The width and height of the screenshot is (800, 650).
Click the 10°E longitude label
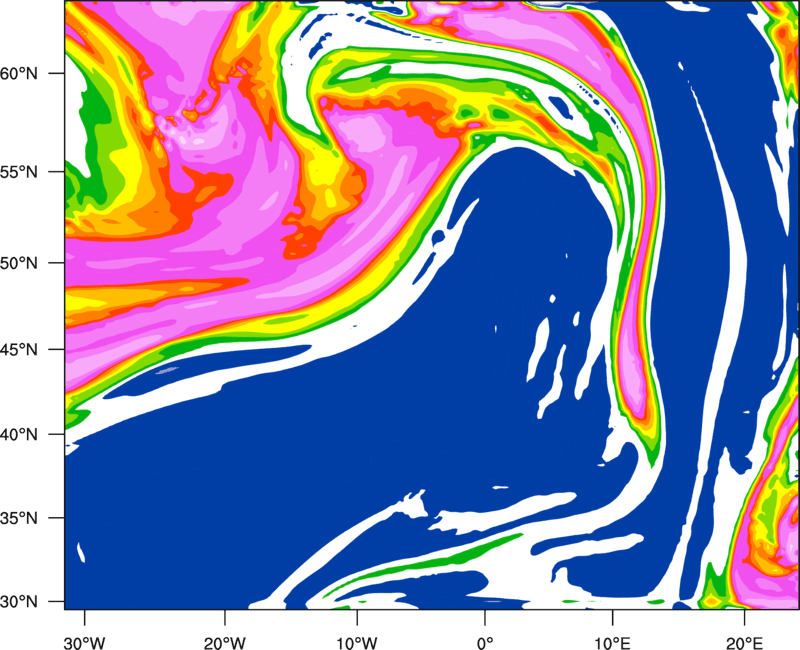click(x=612, y=643)
